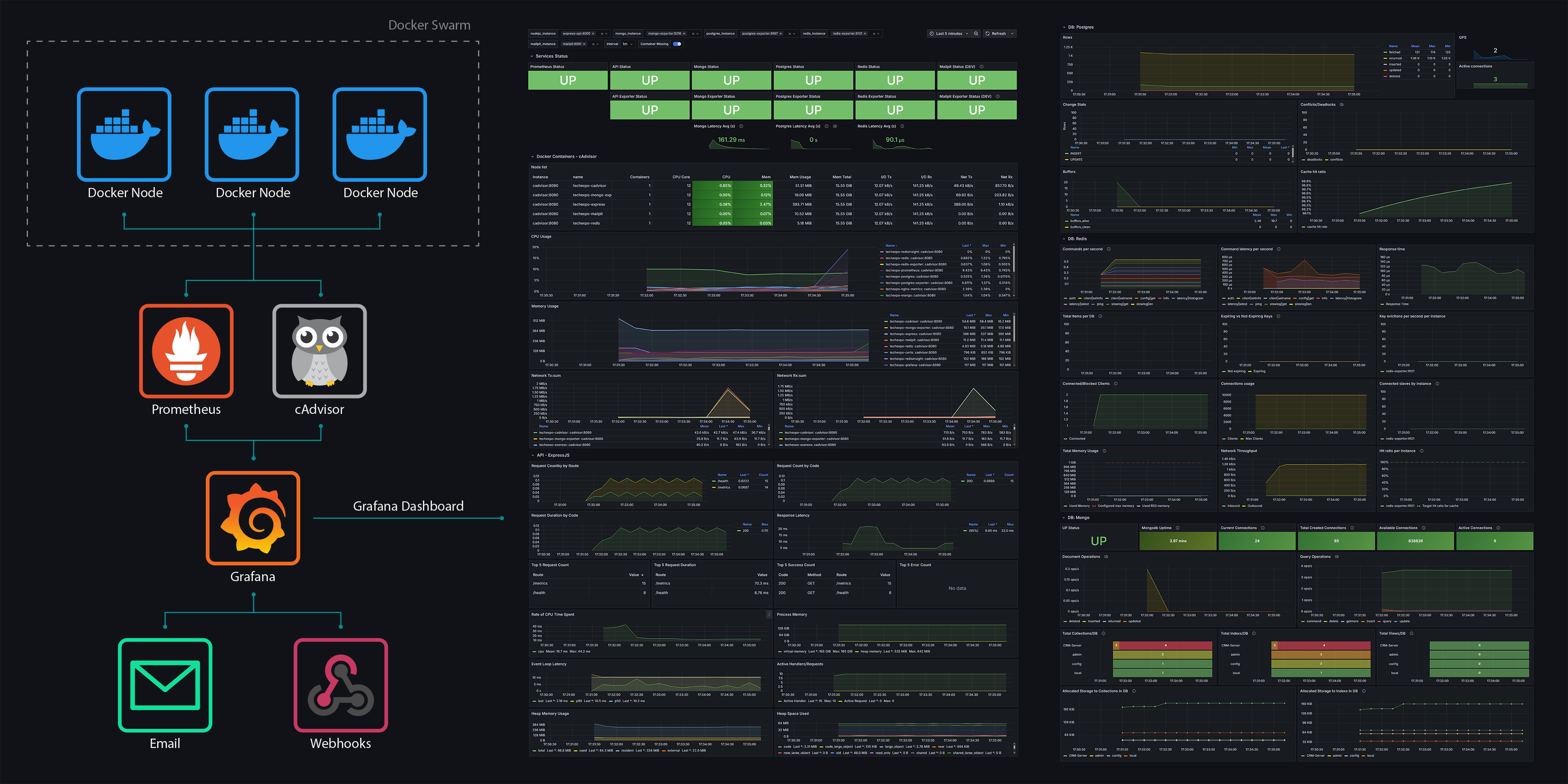Toggle the updated series in Rows legend
1568x784 pixels.
(x=1392, y=70)
